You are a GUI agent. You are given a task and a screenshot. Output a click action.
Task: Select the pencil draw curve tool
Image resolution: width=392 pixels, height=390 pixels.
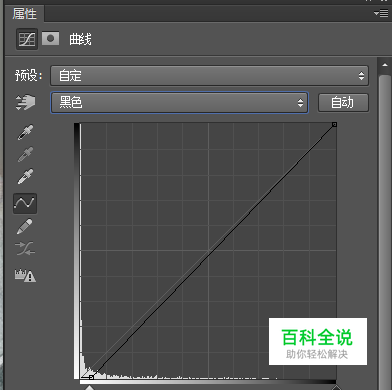point(25,226)
